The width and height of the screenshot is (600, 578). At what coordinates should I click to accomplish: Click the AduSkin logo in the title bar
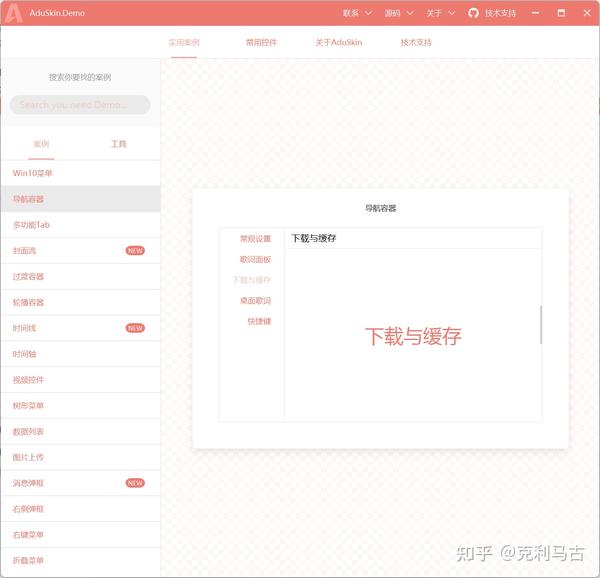click(x=13, y=13)
